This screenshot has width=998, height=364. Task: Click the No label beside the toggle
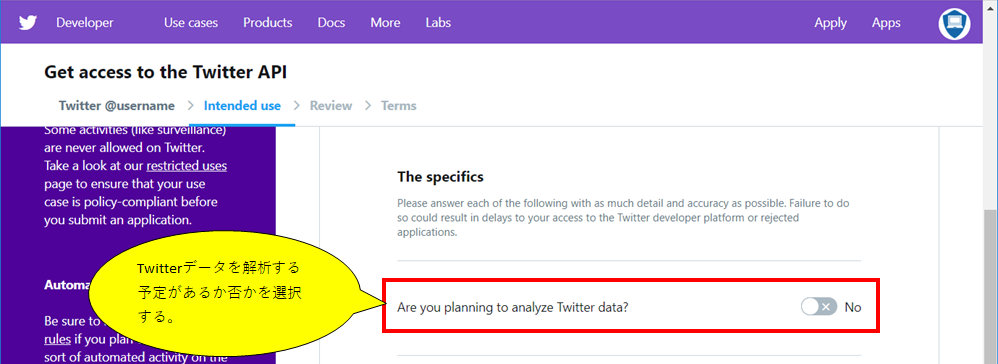tap(853, 307)
